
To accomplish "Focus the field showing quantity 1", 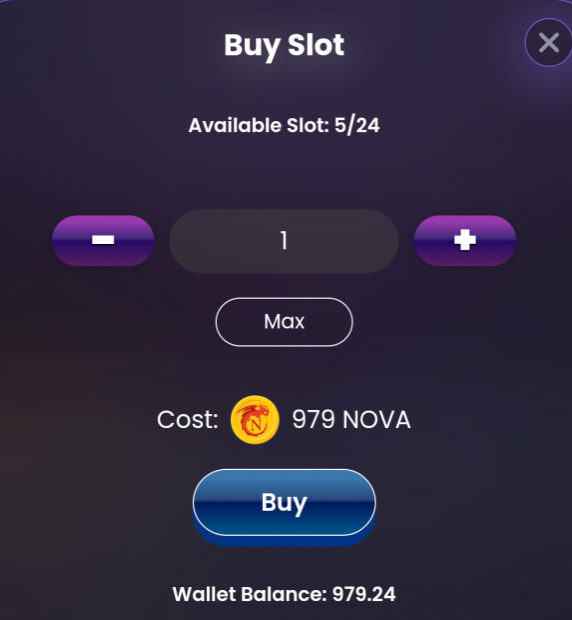I will 284,241.
